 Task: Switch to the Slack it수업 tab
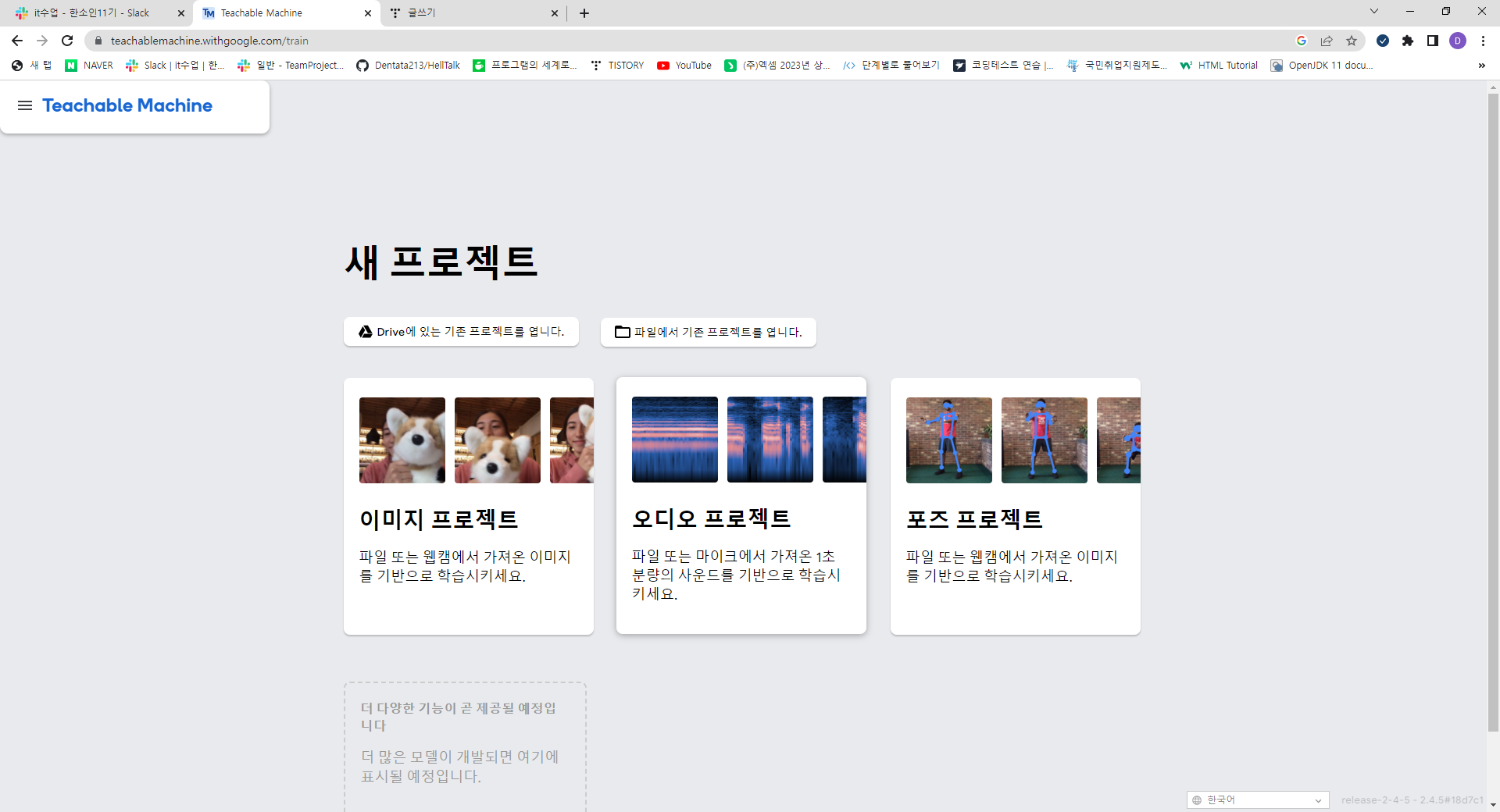coord(92,13)
